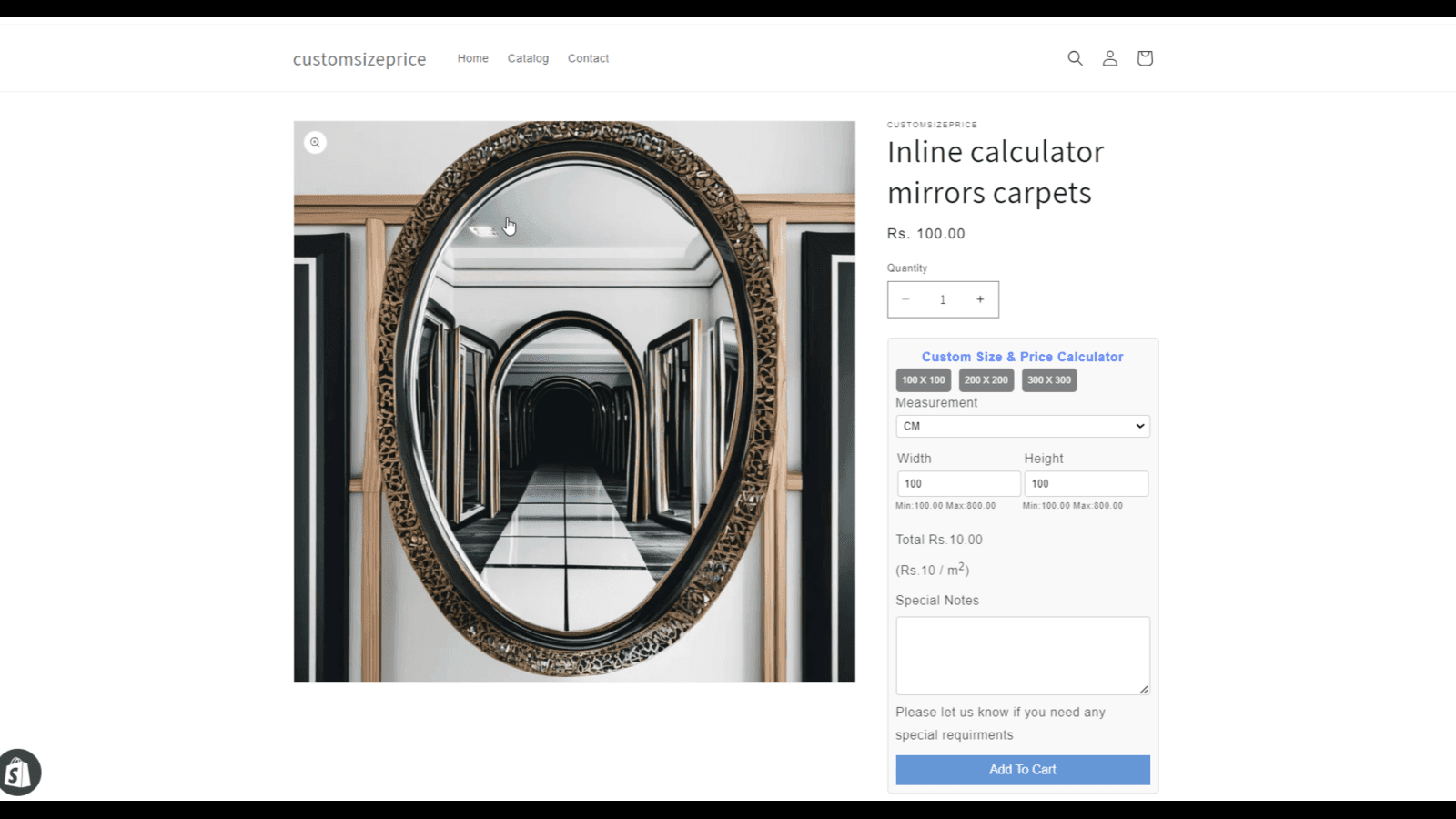Click the Height input field
This screenshot has height=819, width=1456.
(x=1086, y=484)
